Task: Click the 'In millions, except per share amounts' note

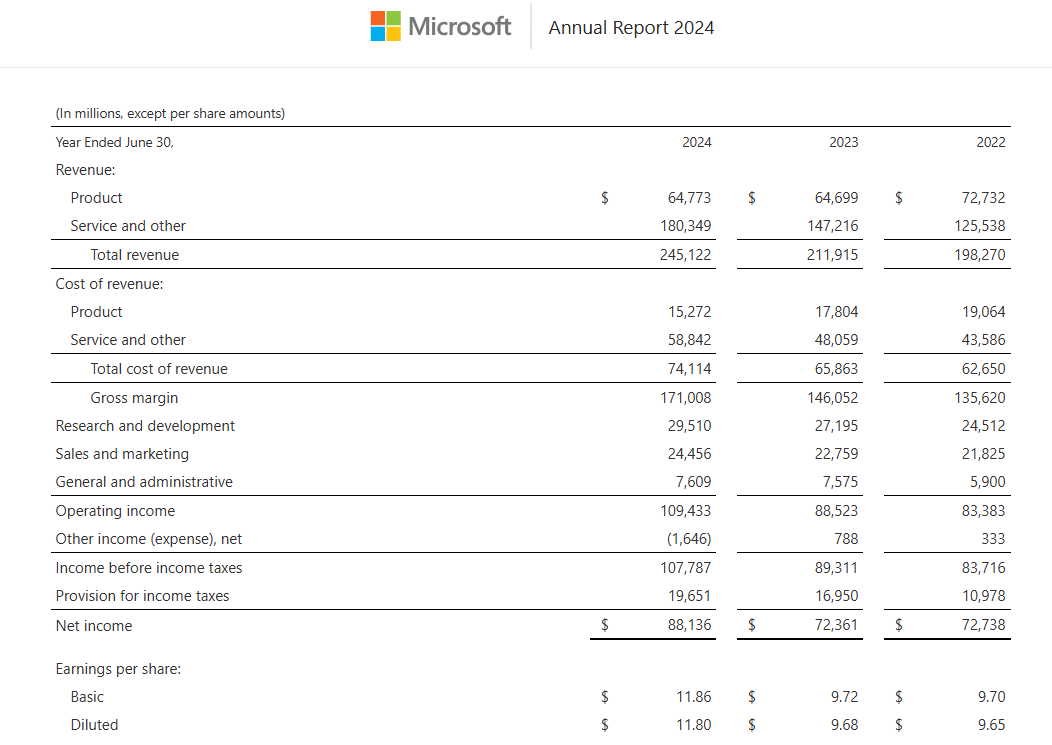Action: pos(170,113)
